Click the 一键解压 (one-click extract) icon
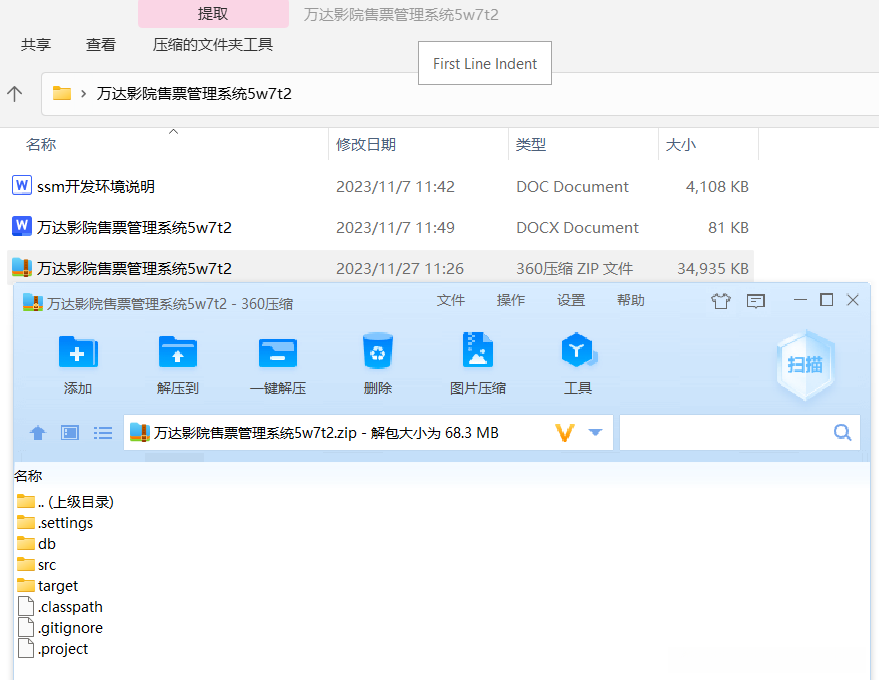Screen dimensions: 879x680 tap(278, 352)
